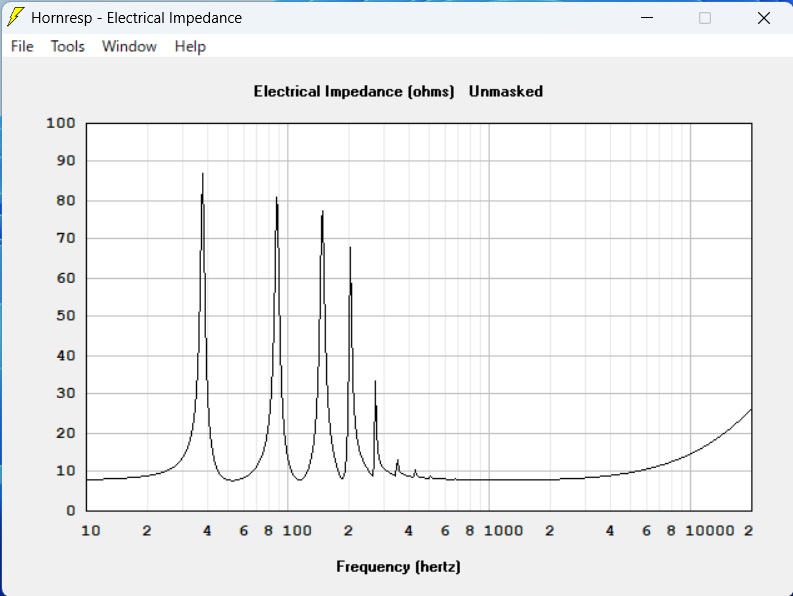Click the 'Electrical Impedance (ohms)' chart heading
This screenshot has width=793, height=596.
pos(354,91)
